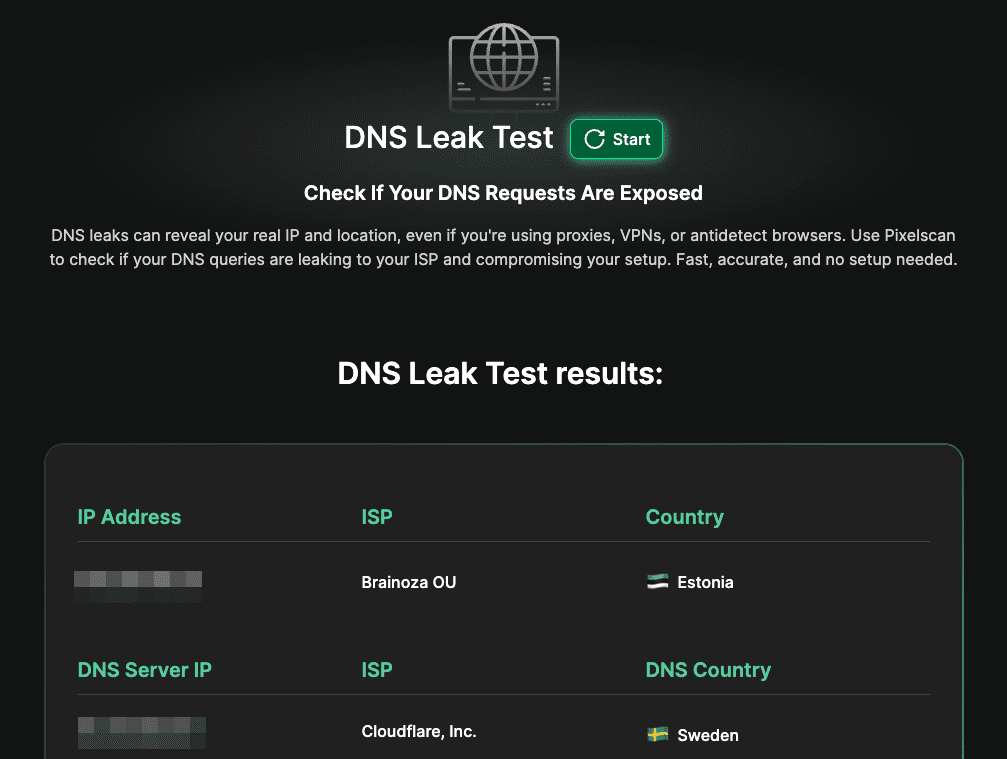The width and height of the screenshot is (1007, 759).
Task: Click the refresh arrow icon in Start button
Action: coord(594,139)
